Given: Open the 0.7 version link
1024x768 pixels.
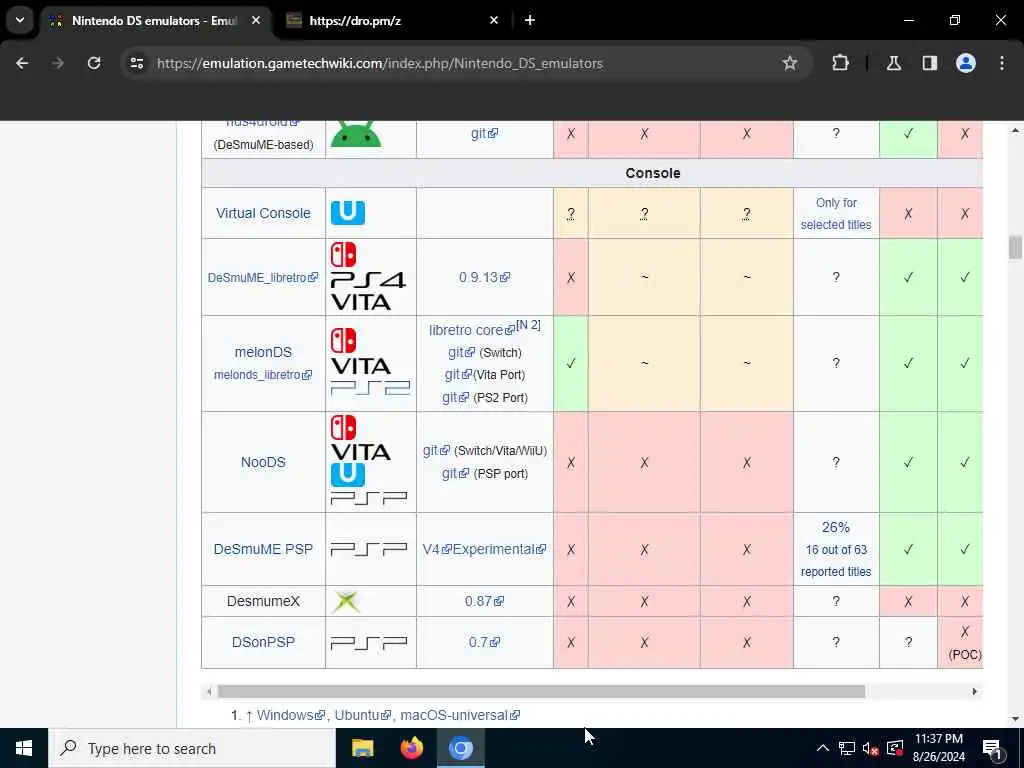Looking at the screenshot, I should pyautogui.click(x=484, y=643).
